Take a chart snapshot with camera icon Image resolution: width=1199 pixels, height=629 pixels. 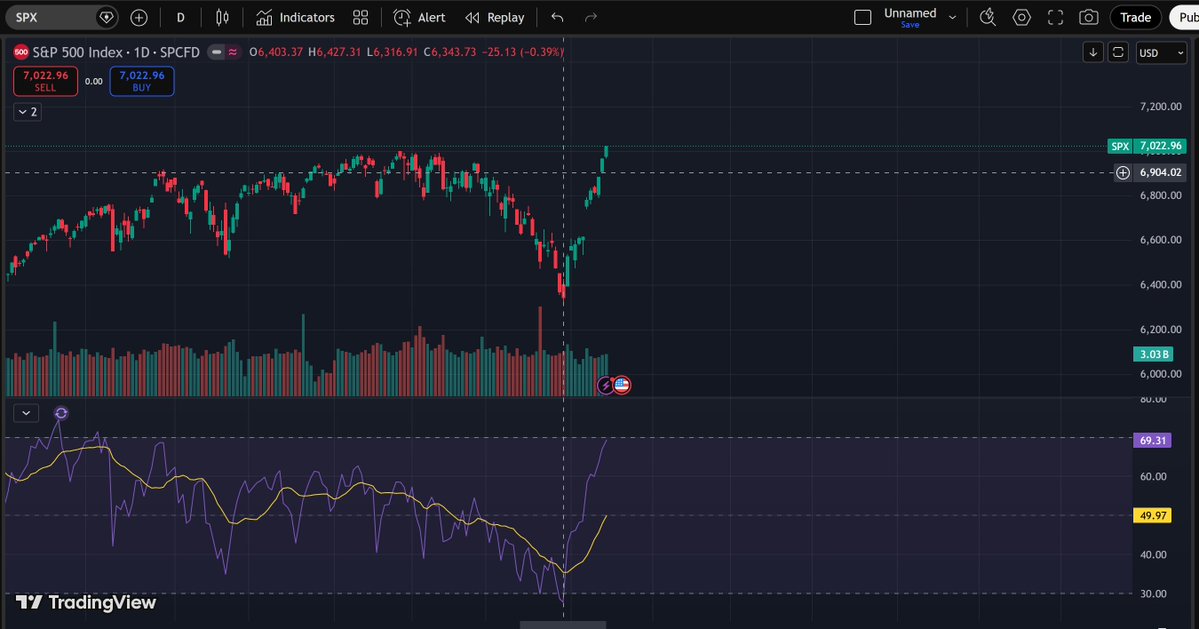pyautogui.click(x=1089, y=17)
